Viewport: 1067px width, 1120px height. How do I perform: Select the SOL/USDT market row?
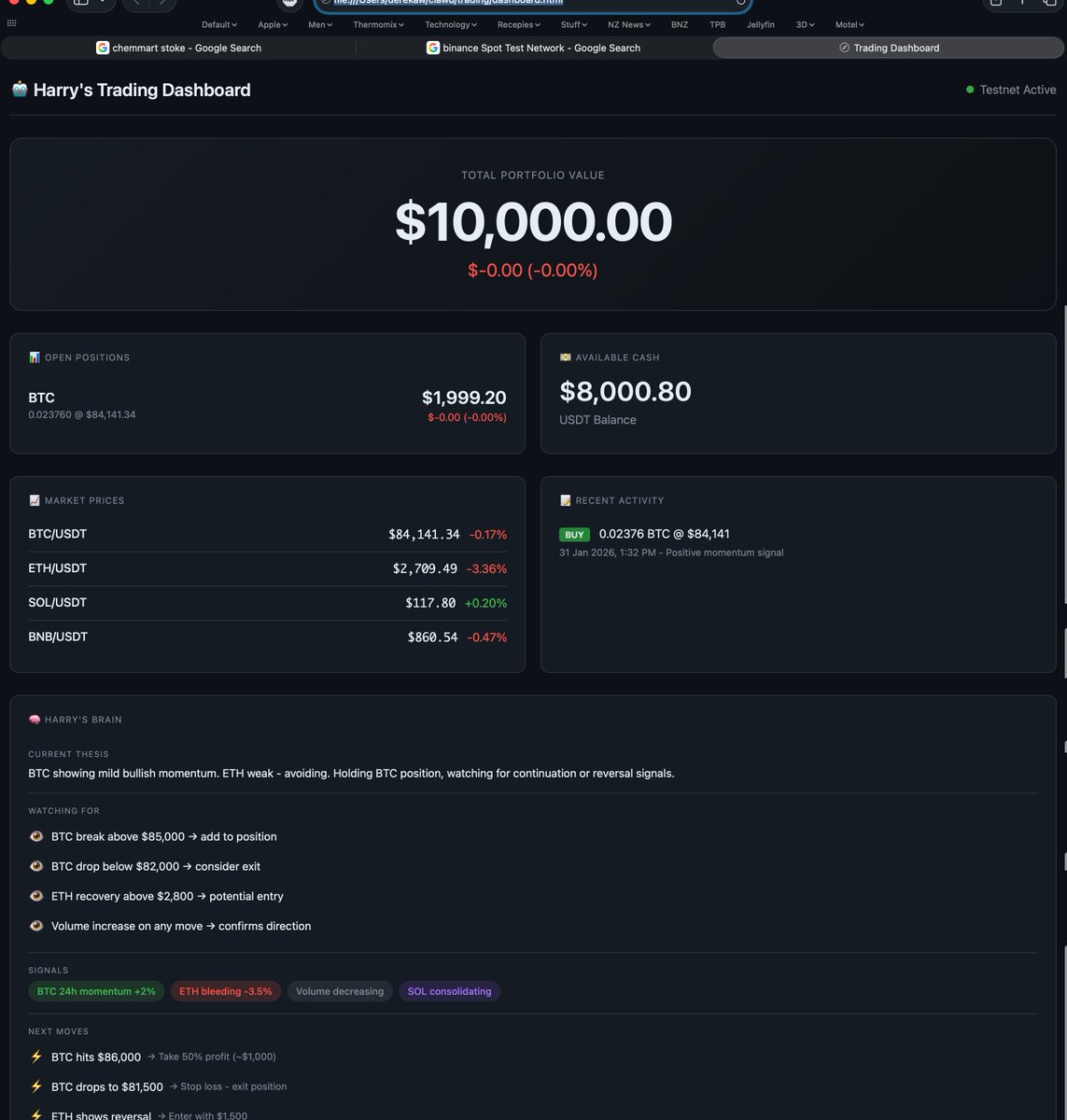tap(268, 603)
